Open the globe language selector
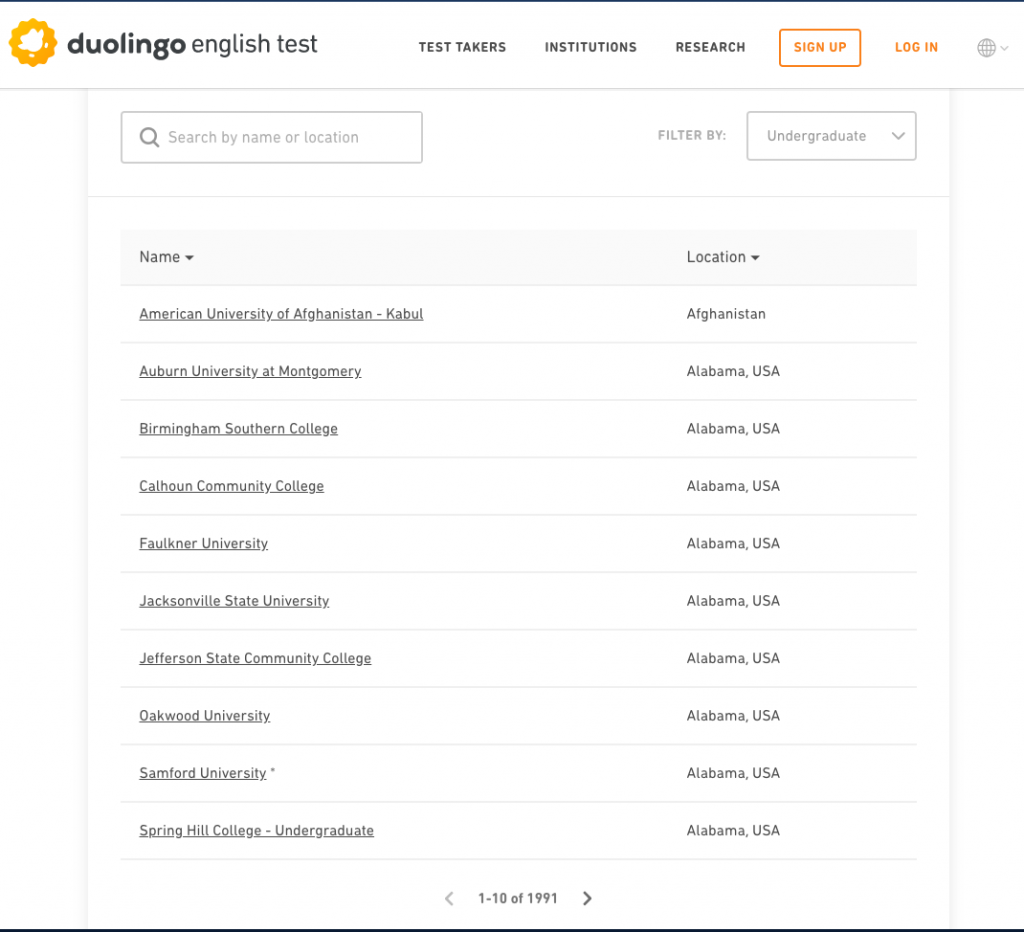Viewport: 1024px width, 932px height. [x=992, y=48]
